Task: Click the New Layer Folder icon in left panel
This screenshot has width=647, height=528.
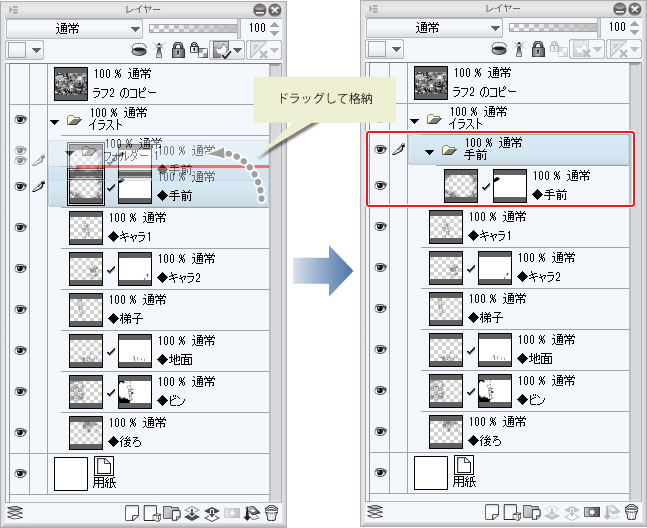Action: tap(172, 513)
